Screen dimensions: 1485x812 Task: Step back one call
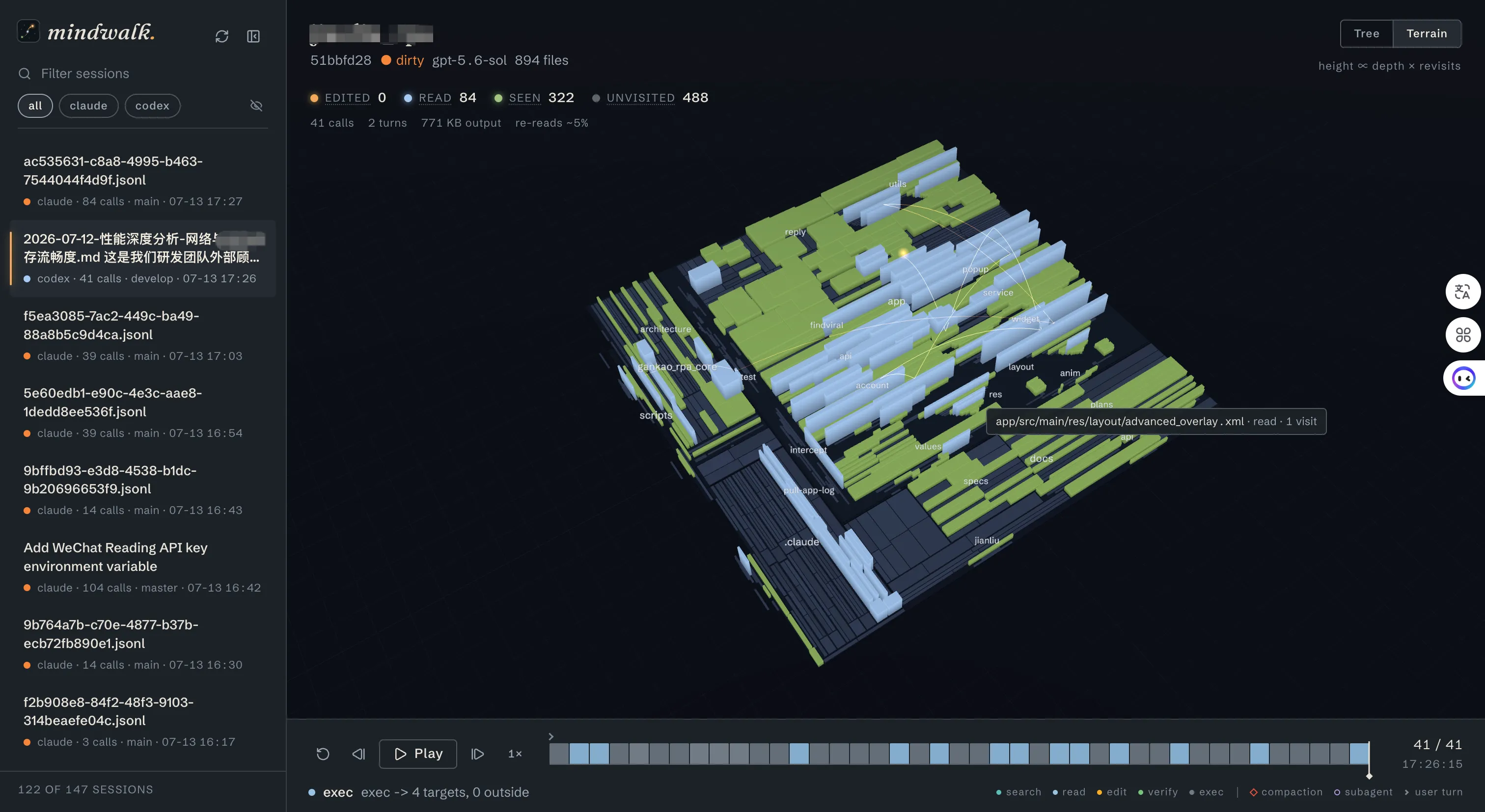[x=358, y=754]
